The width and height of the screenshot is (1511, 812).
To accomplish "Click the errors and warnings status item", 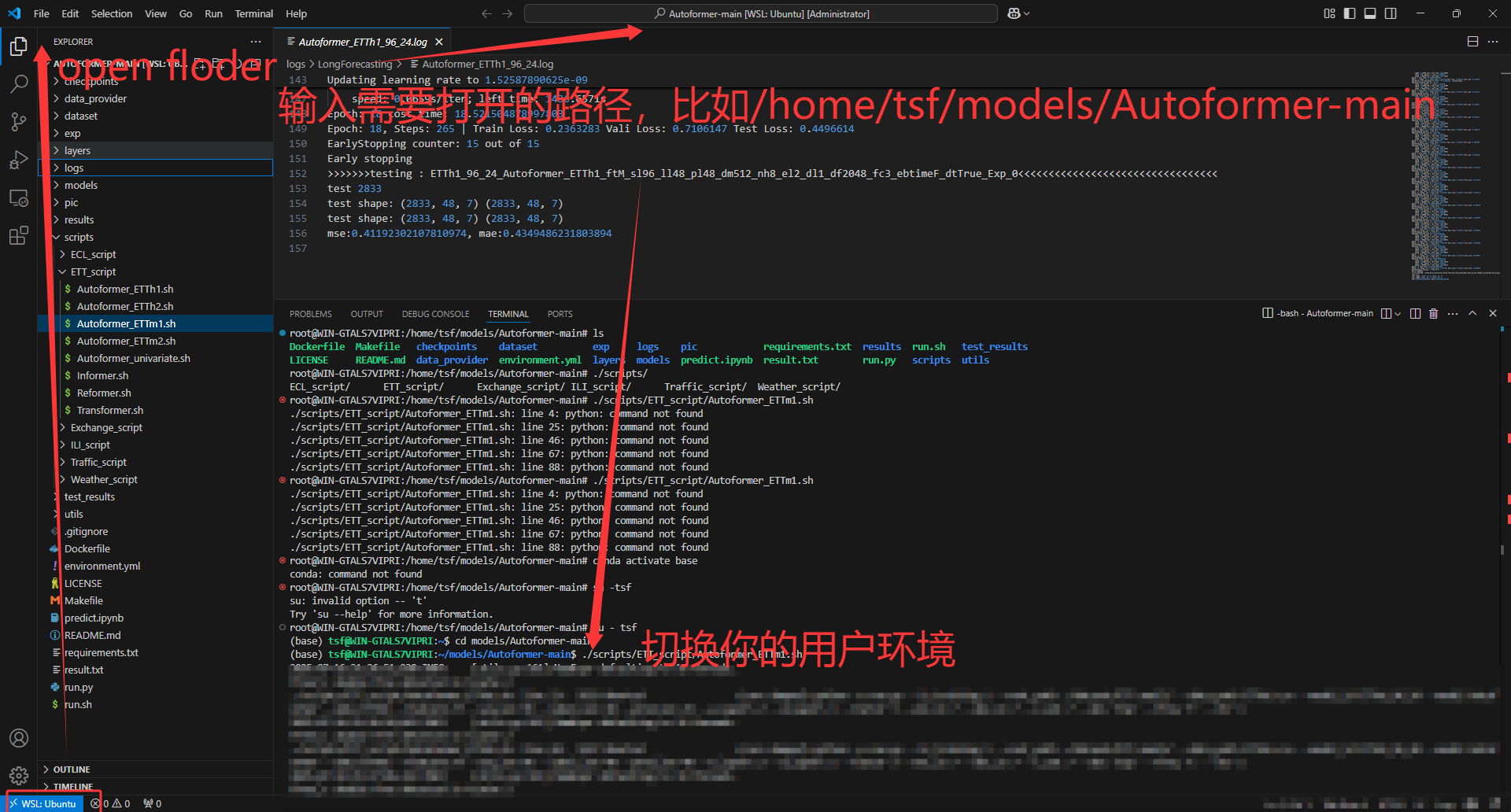I will tap(111, 803).
